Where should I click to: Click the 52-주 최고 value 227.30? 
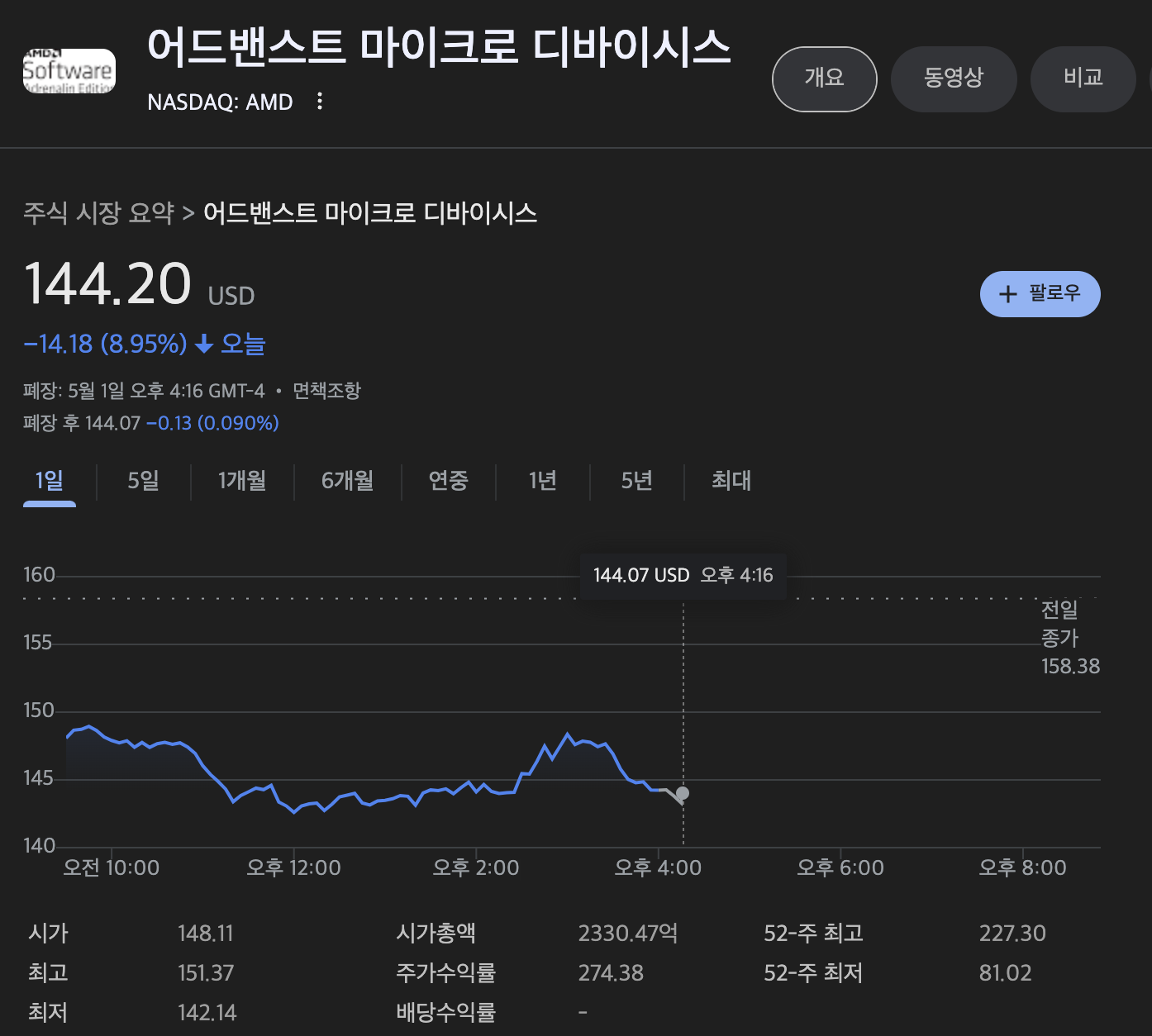(x=1012, y=934)
